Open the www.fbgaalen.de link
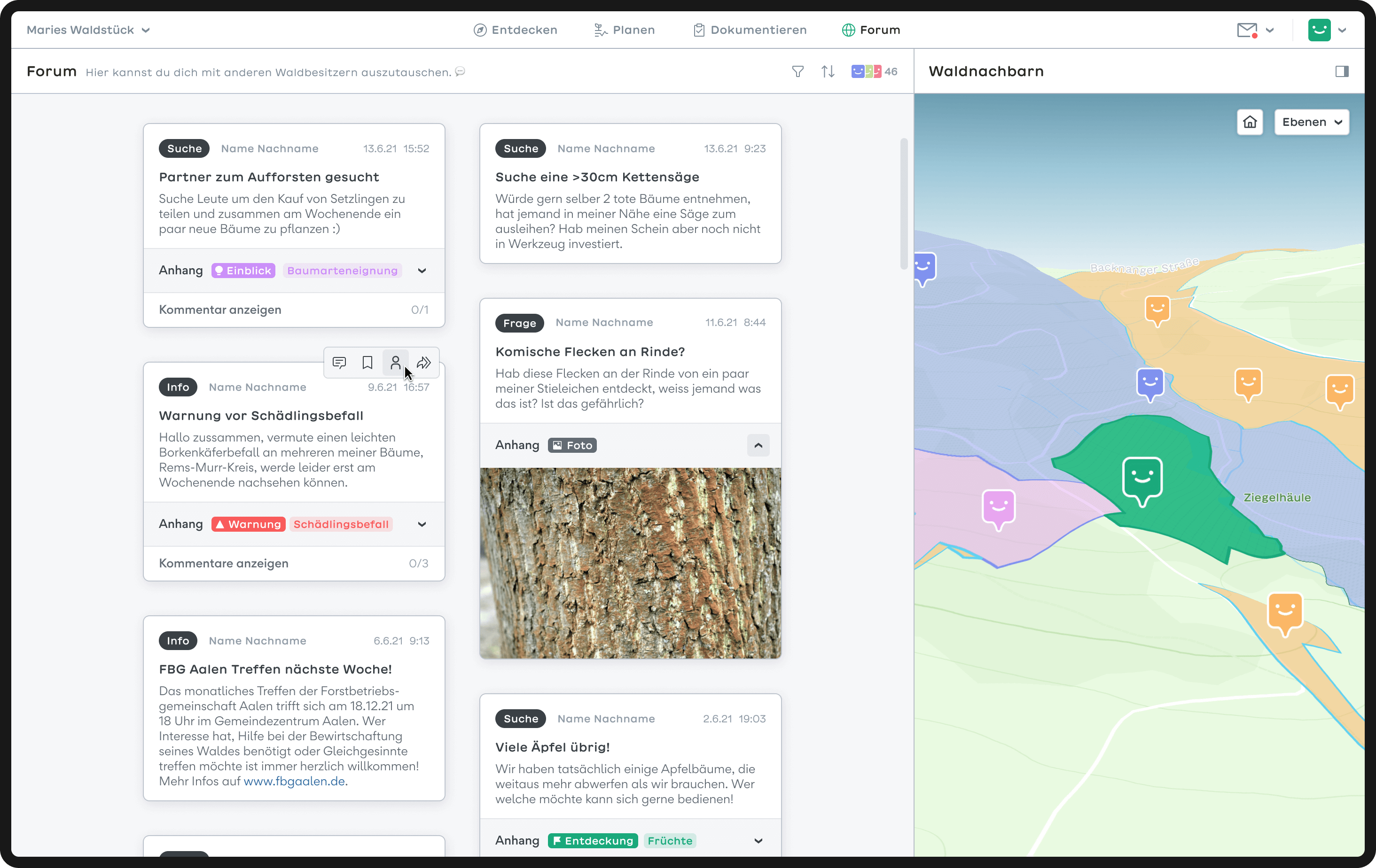1376x868 pixels. point(294,781)
